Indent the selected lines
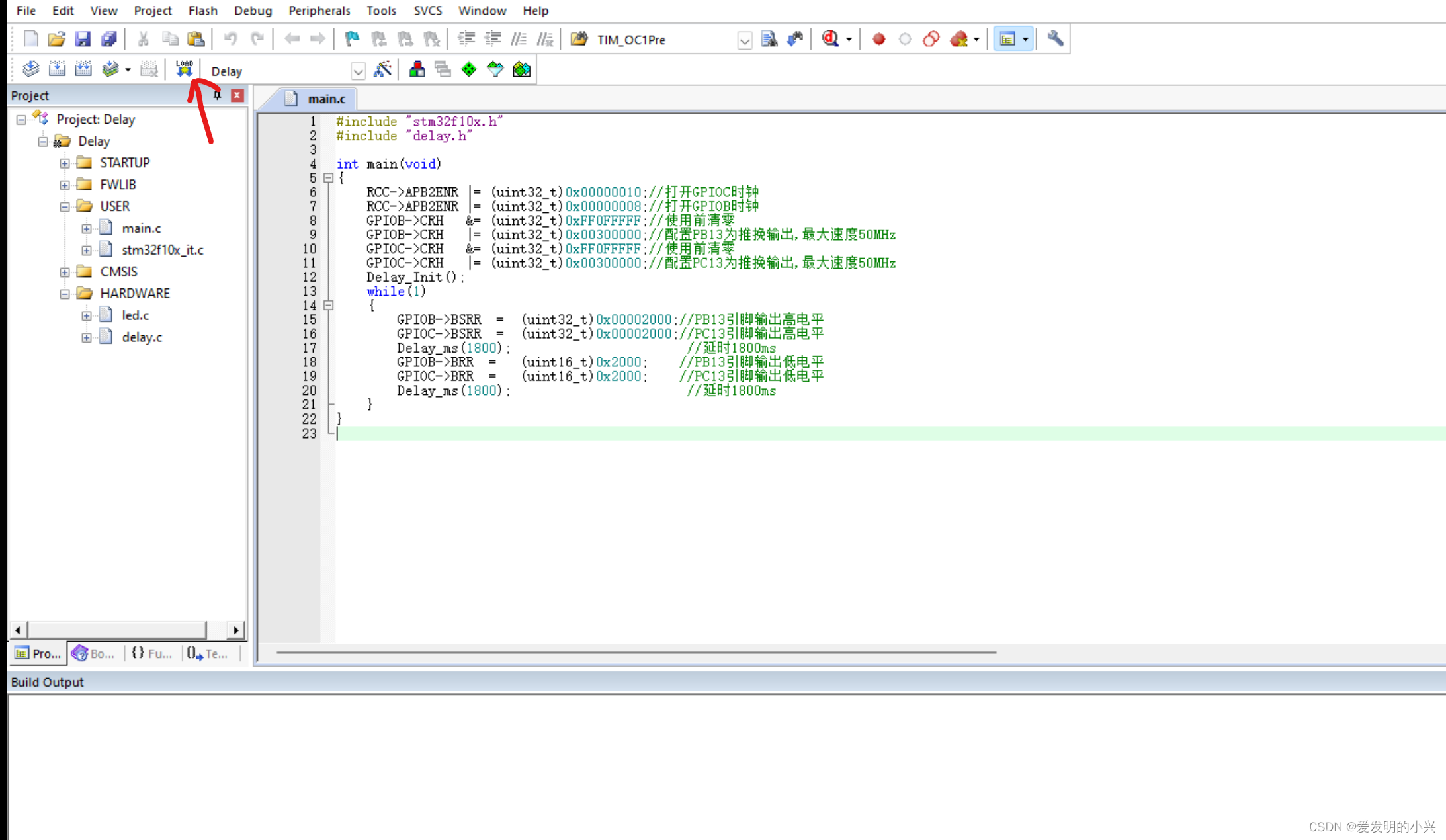1446x840 pixels. pyautogui.click(x=466, y=39)
